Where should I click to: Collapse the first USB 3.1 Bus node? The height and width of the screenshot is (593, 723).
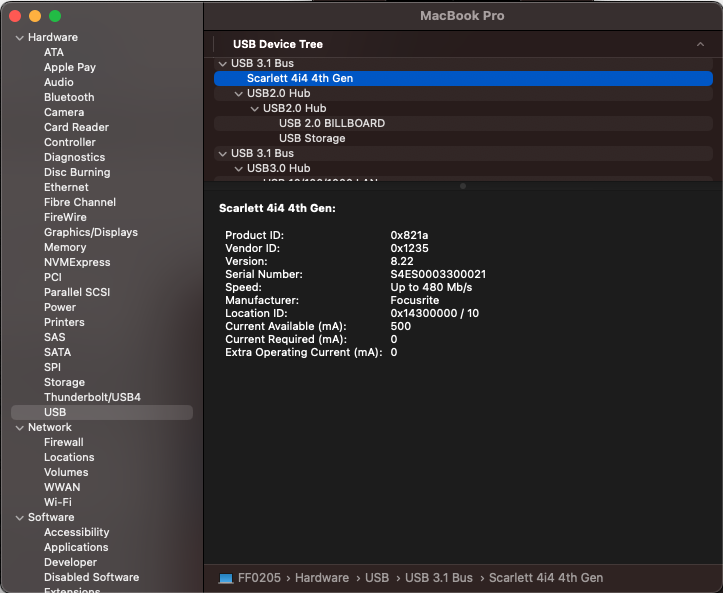[x=222, y=64]
